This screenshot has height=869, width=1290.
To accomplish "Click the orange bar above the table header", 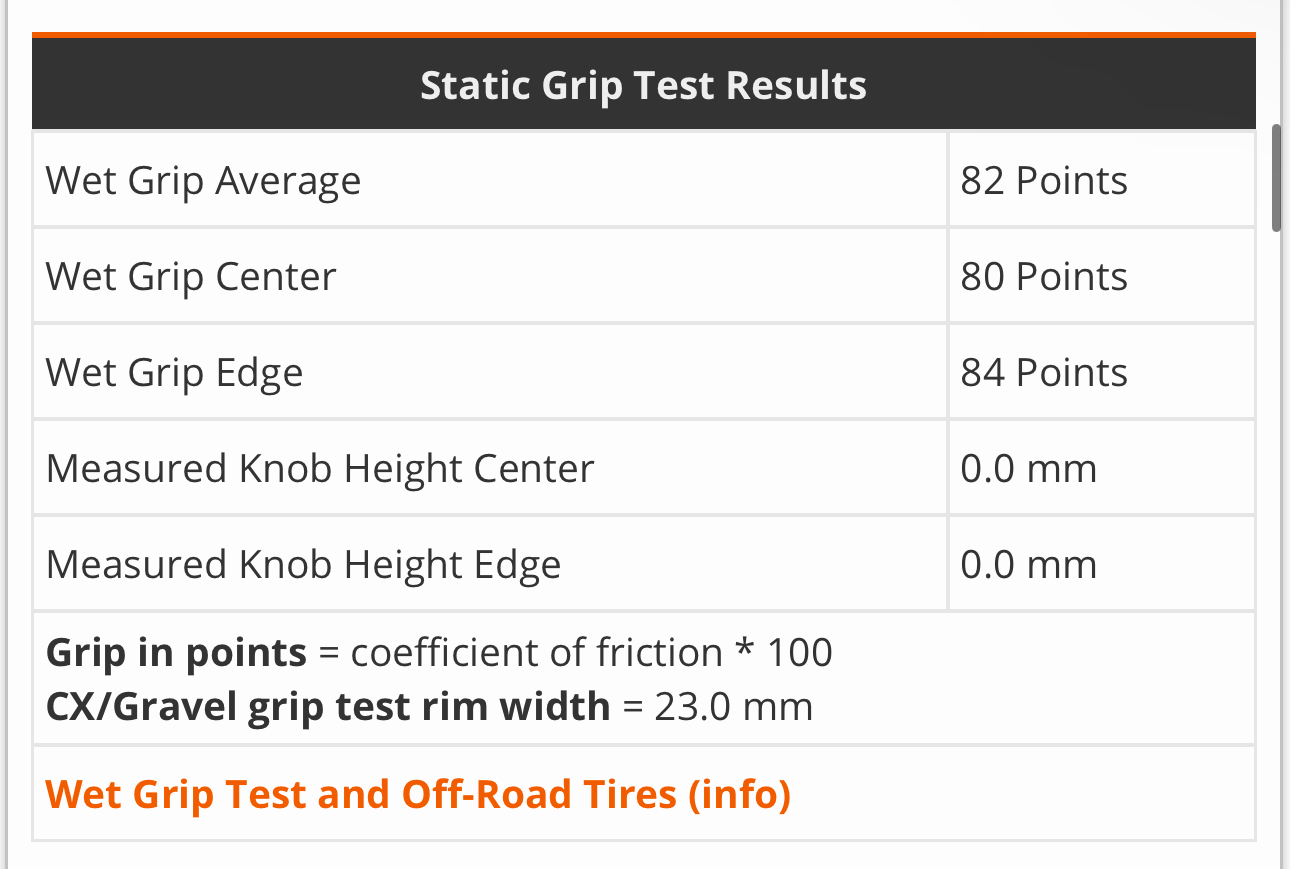I will [x=643, y=35].
